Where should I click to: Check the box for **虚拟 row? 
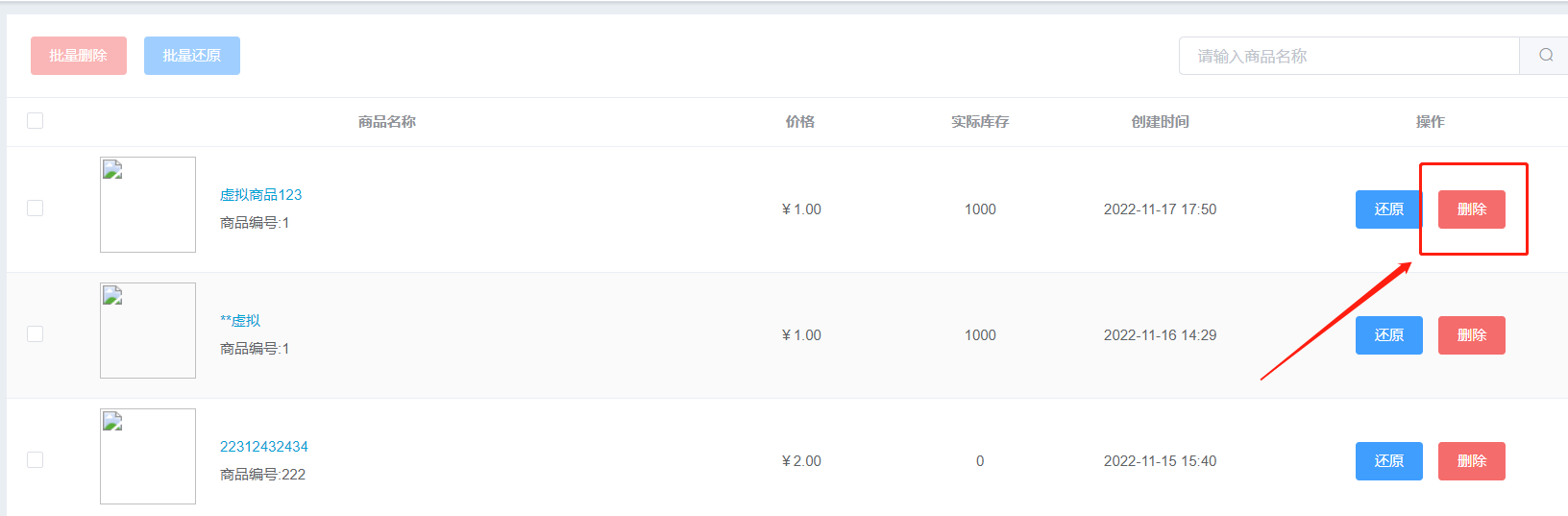click(36, 333)
